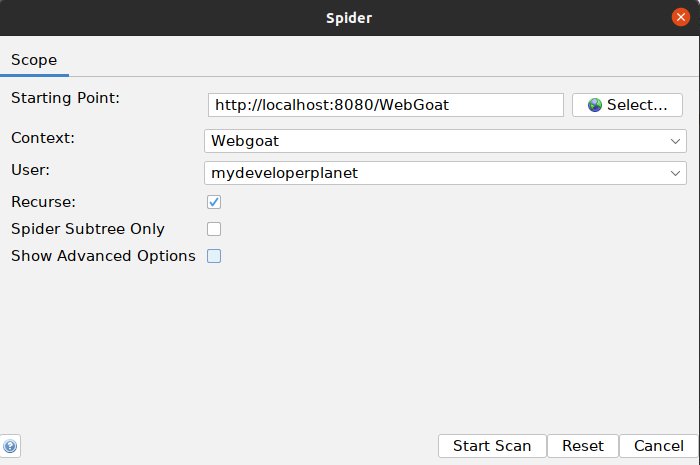Tick the Show Advanced Options checkbox
The image size is (700, 465).
(x=214, y=256)
